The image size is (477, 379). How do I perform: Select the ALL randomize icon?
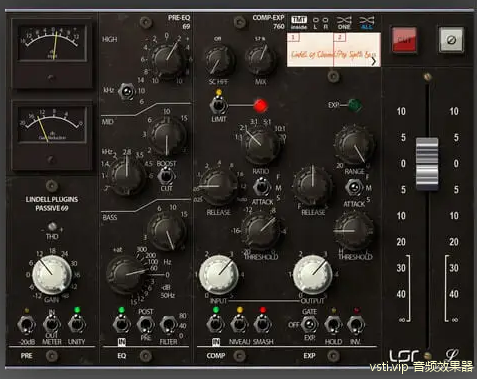367,23
